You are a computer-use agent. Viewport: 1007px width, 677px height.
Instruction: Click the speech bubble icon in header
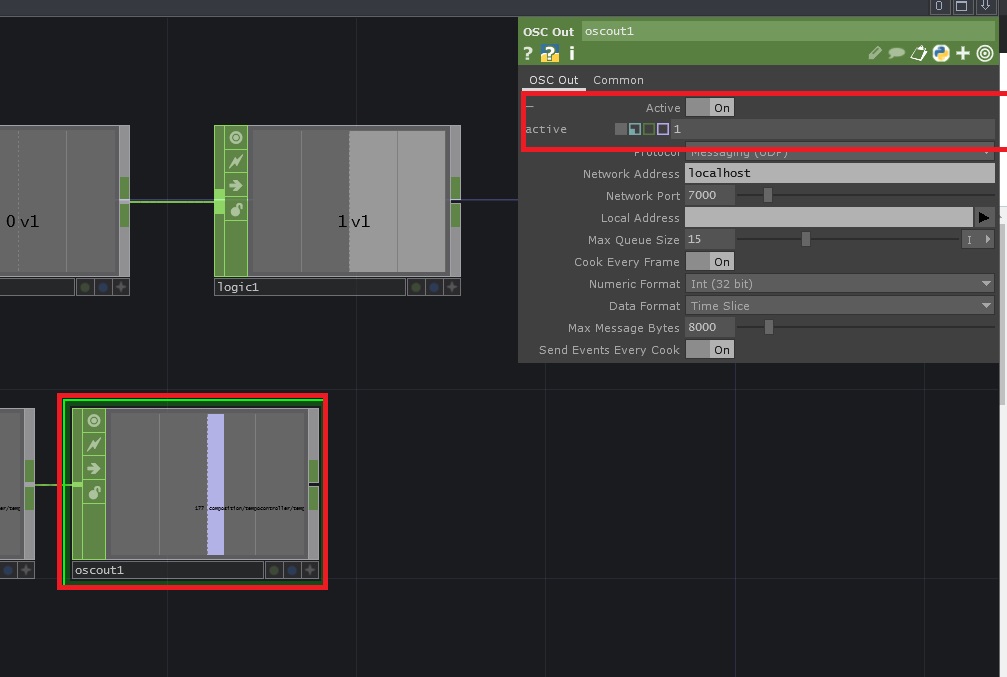click(897, 53)
